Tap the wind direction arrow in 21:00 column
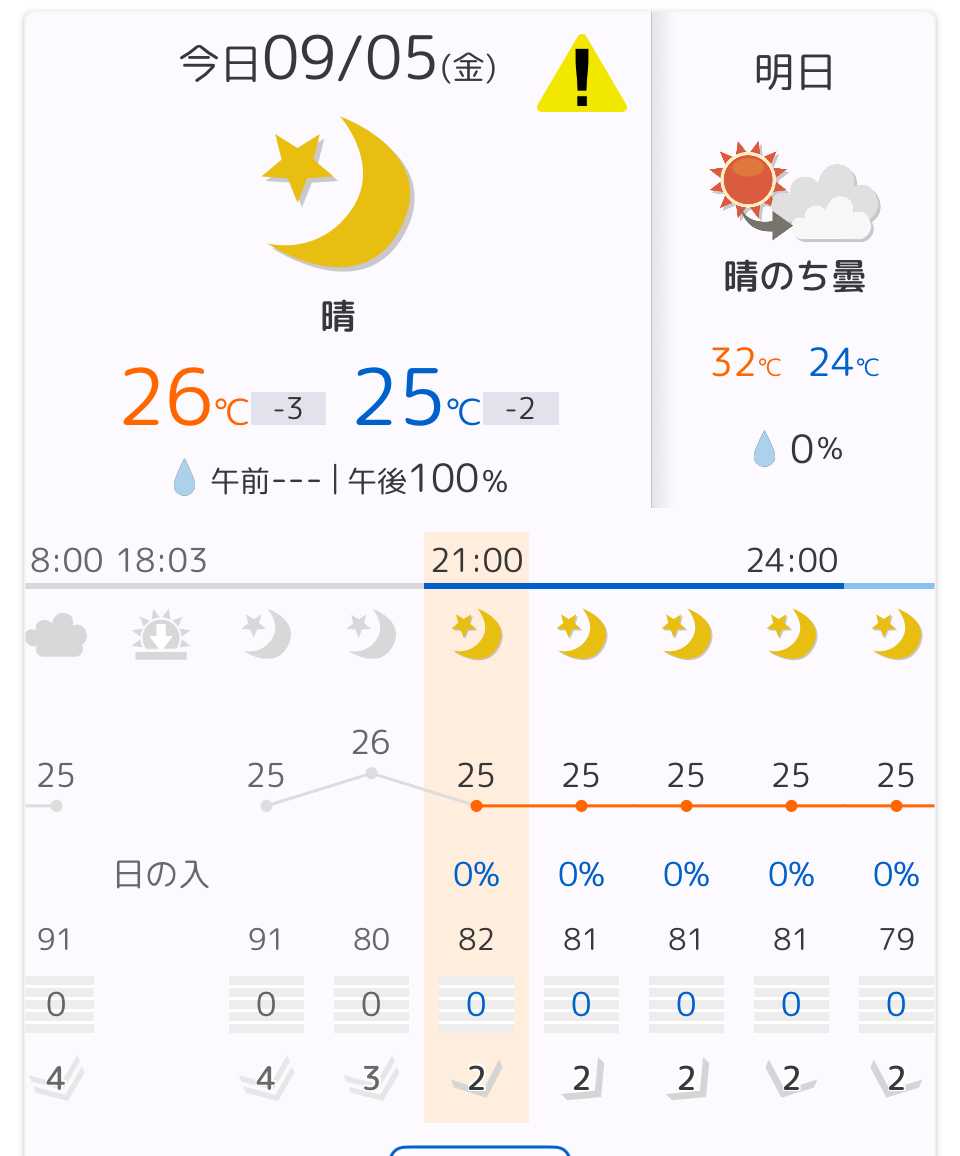 coord(476,1079)
